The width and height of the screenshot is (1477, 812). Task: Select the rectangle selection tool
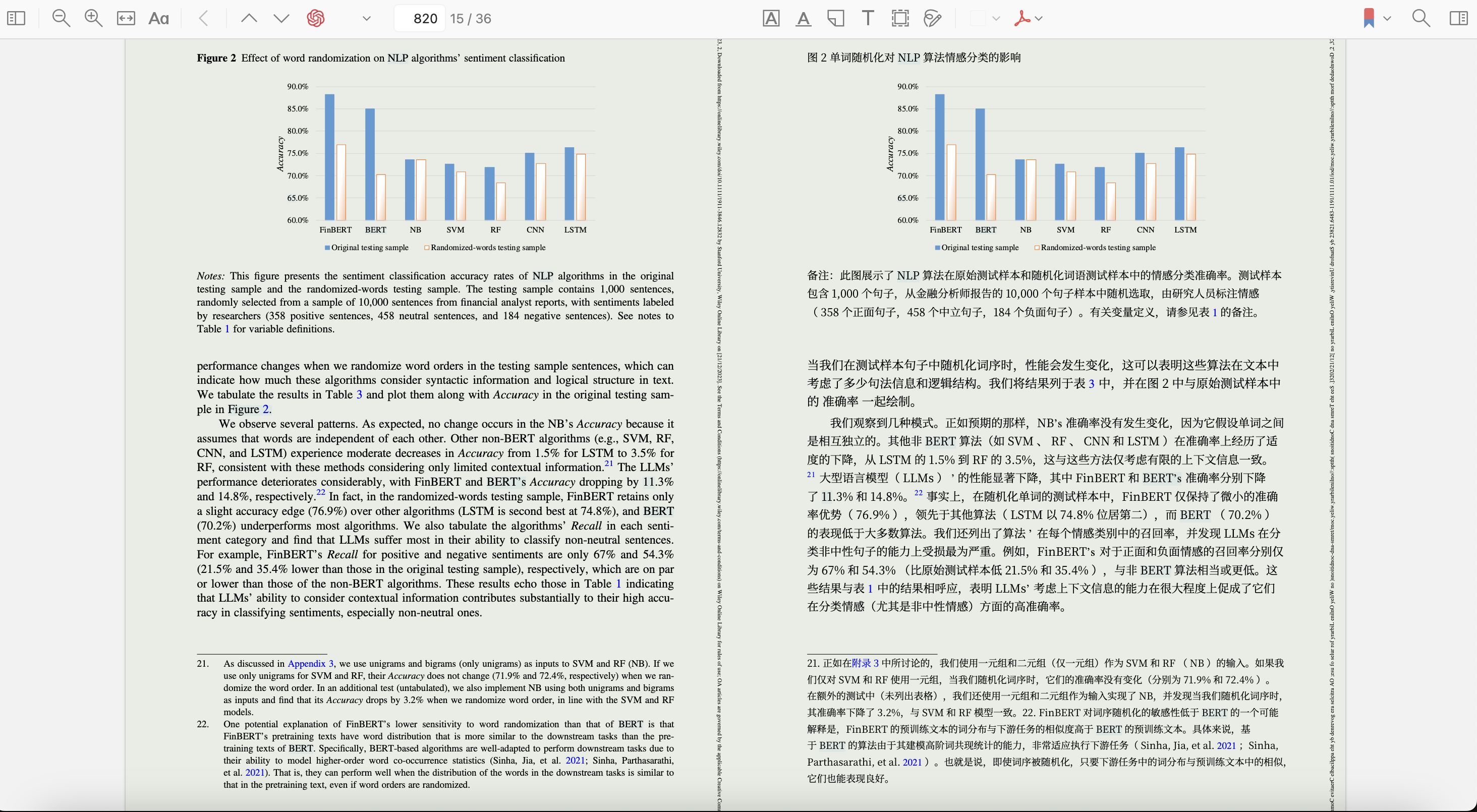point(900,18)
